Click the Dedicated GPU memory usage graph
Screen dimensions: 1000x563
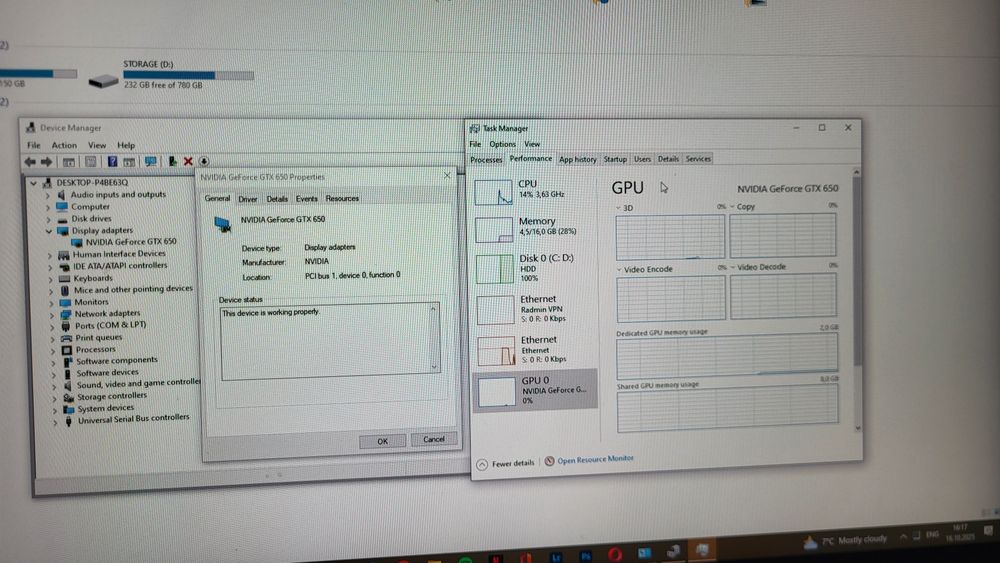[x=727, y=355]
